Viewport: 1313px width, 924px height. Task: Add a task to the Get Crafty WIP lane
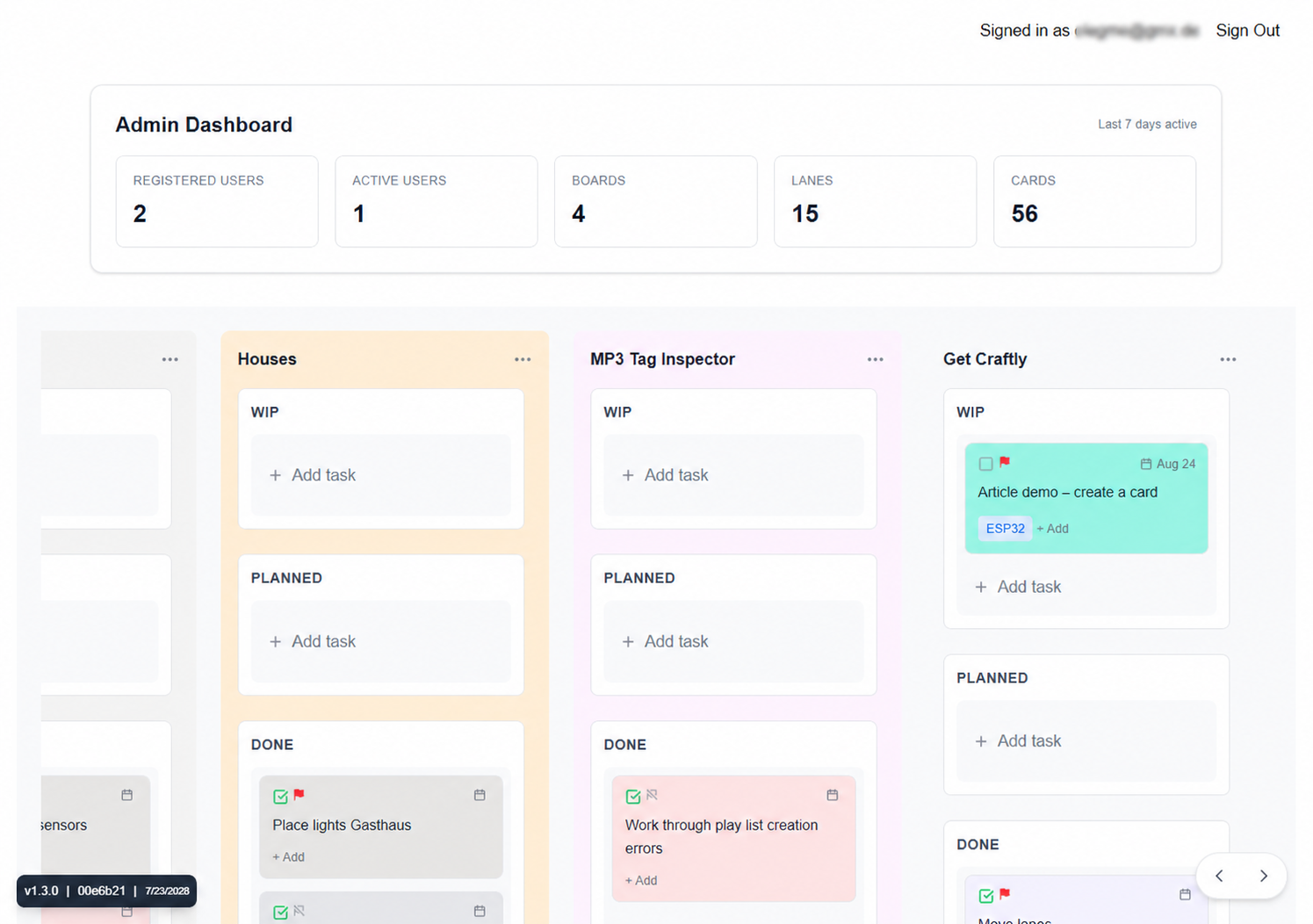pos(1019,587)
